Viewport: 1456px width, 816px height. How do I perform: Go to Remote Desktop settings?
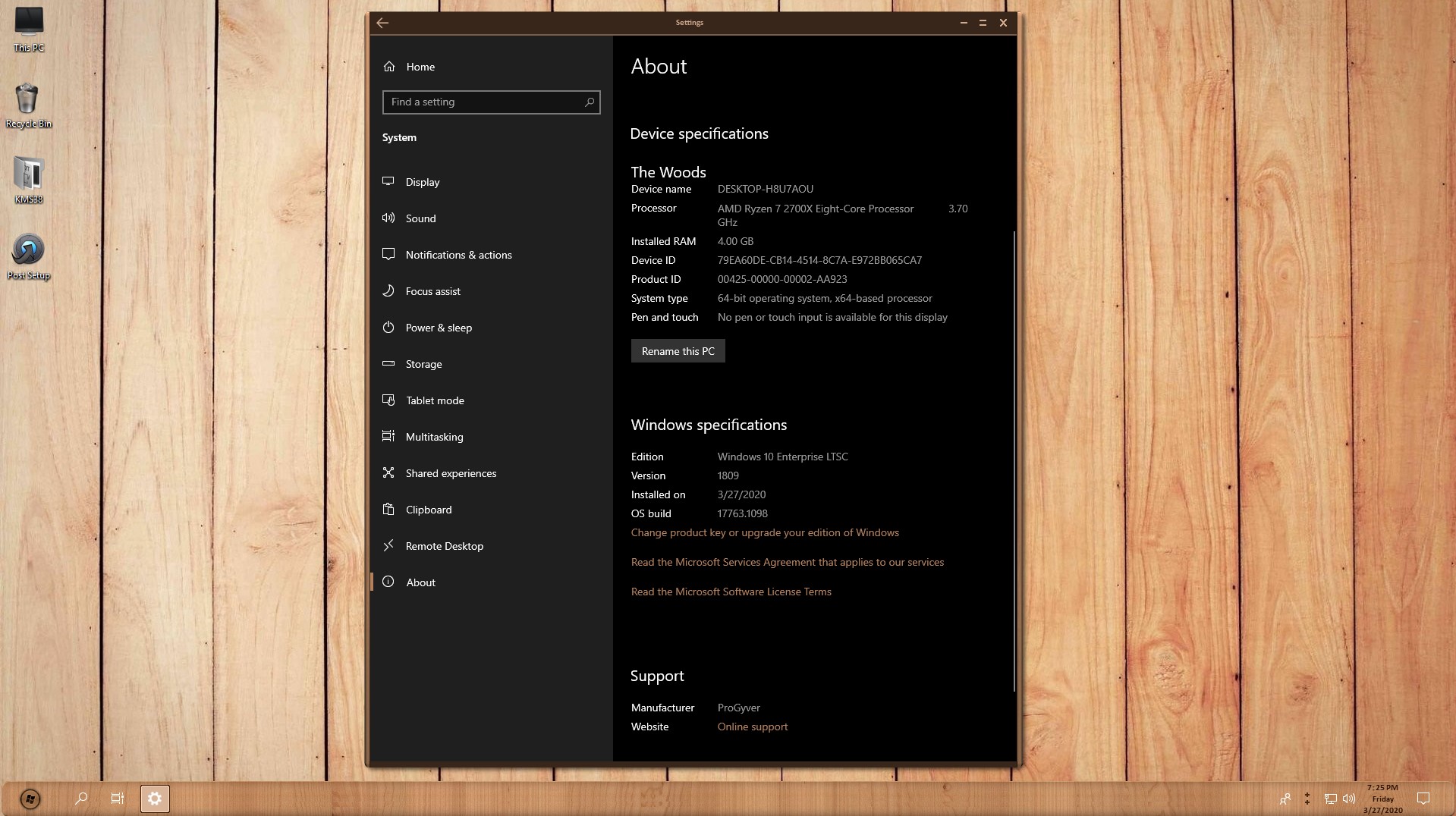pos(492,546)
